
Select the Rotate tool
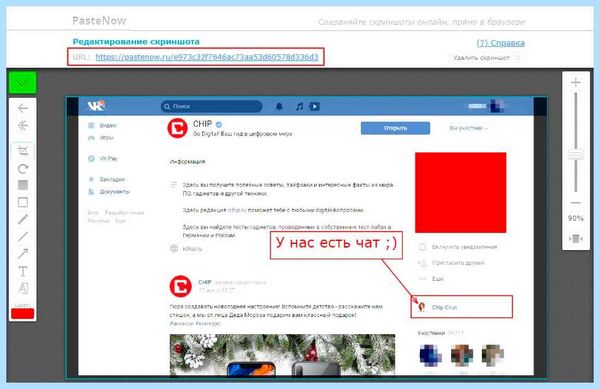[23, 168]
